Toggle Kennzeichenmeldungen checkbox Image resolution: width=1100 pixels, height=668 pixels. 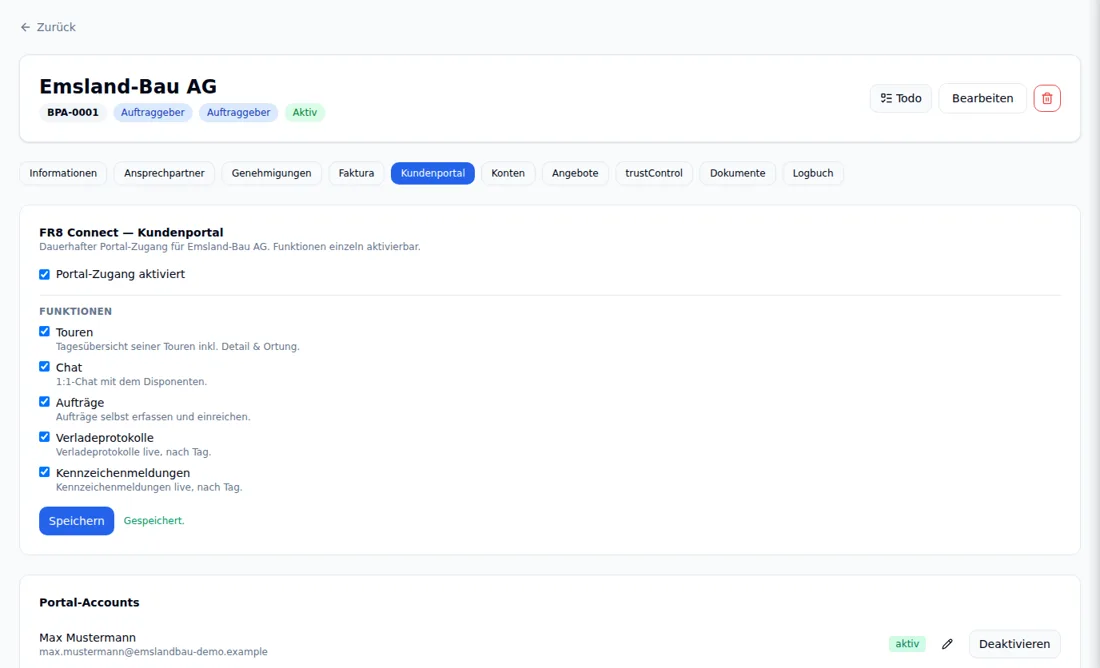click(x=44, y=472)
